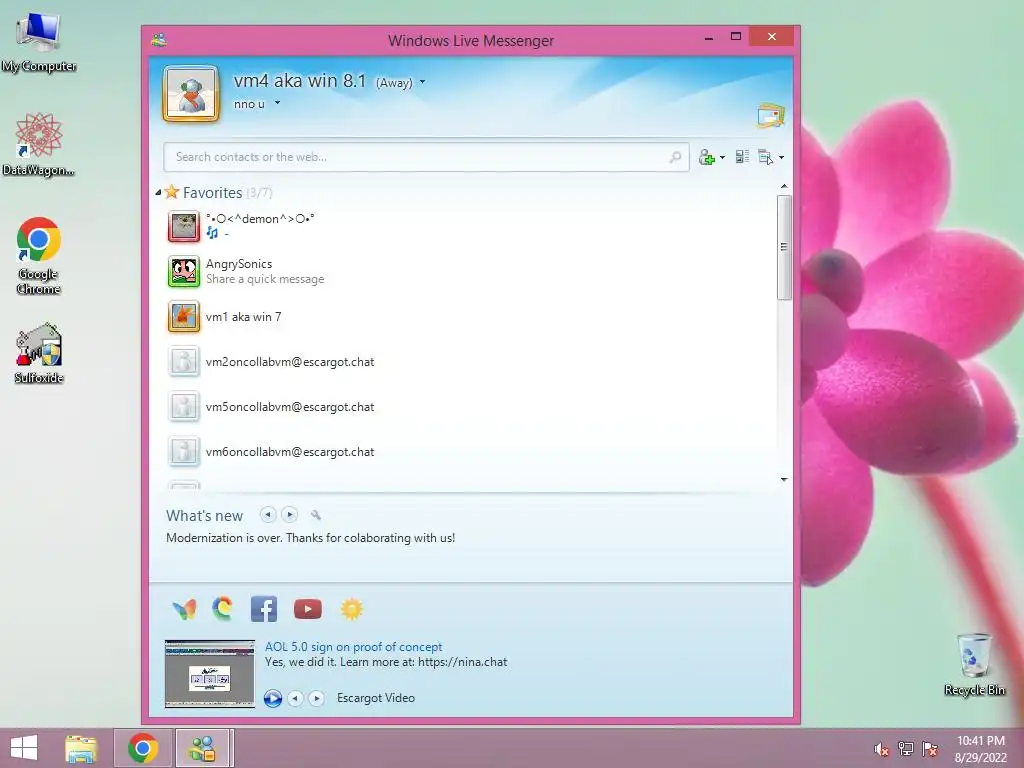Open the personal message dropdown beside nno u

[x=278, y=103]
